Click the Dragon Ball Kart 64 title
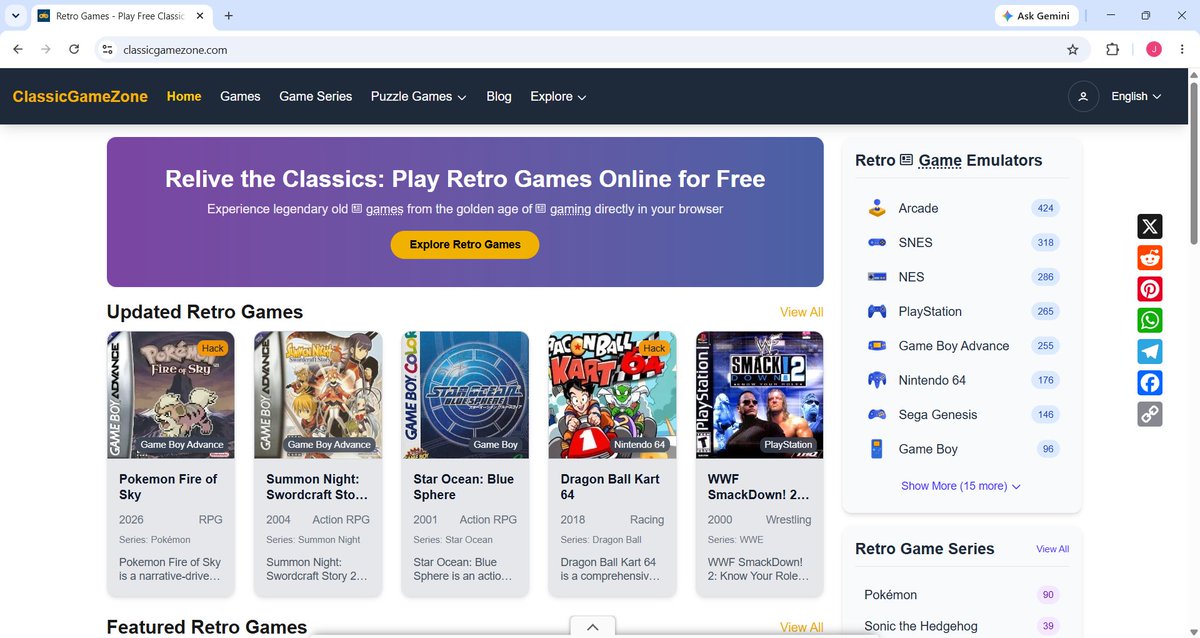Image resolution: width=1200 pixels, height=638 pixels. (612, 487)
